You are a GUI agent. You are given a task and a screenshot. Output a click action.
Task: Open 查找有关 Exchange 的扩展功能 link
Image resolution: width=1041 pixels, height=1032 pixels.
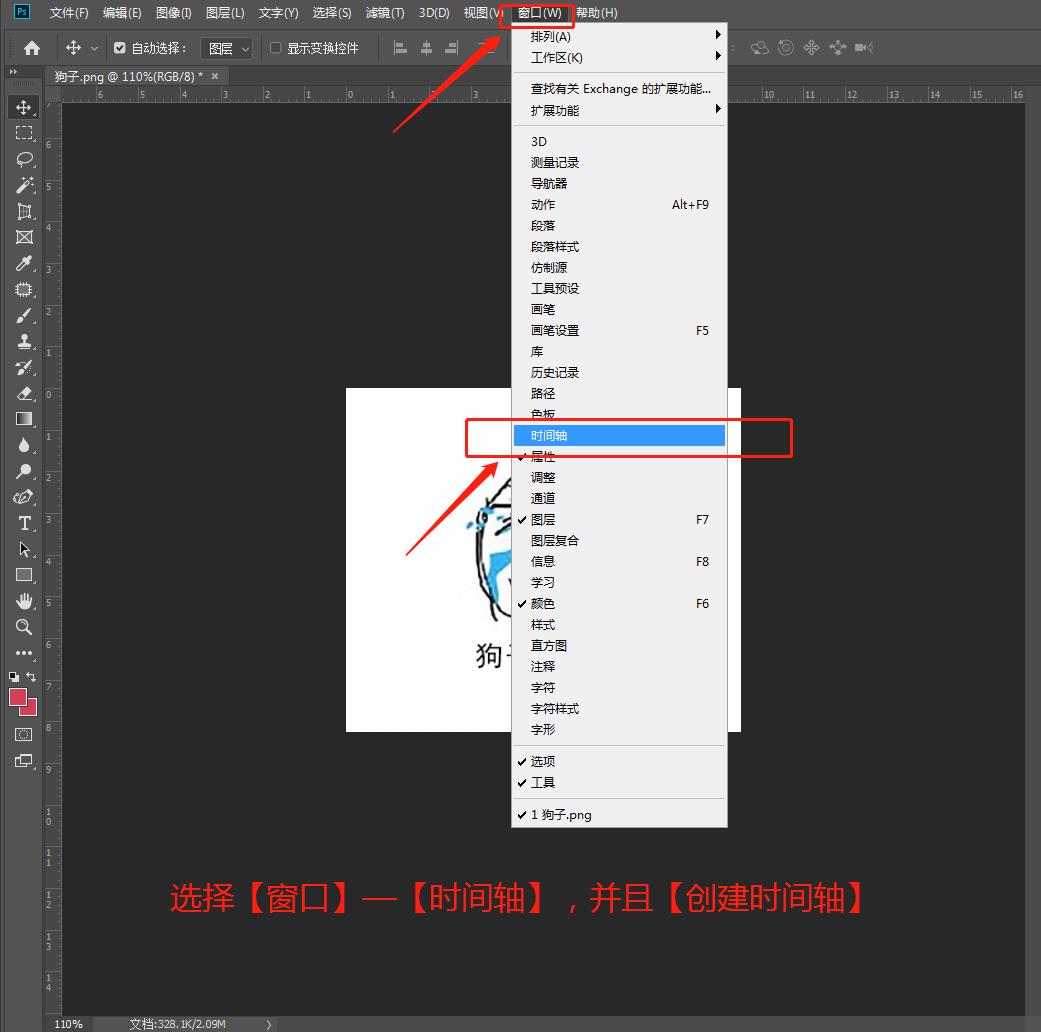[x=620, y=89]
